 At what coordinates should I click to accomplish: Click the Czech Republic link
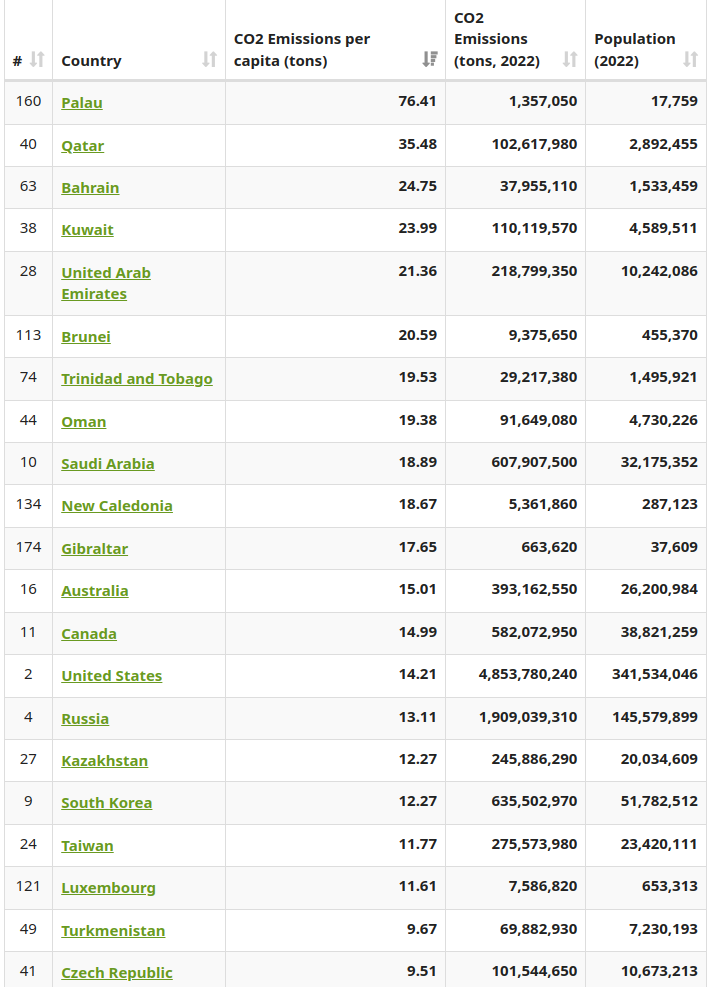click(116, 973)
